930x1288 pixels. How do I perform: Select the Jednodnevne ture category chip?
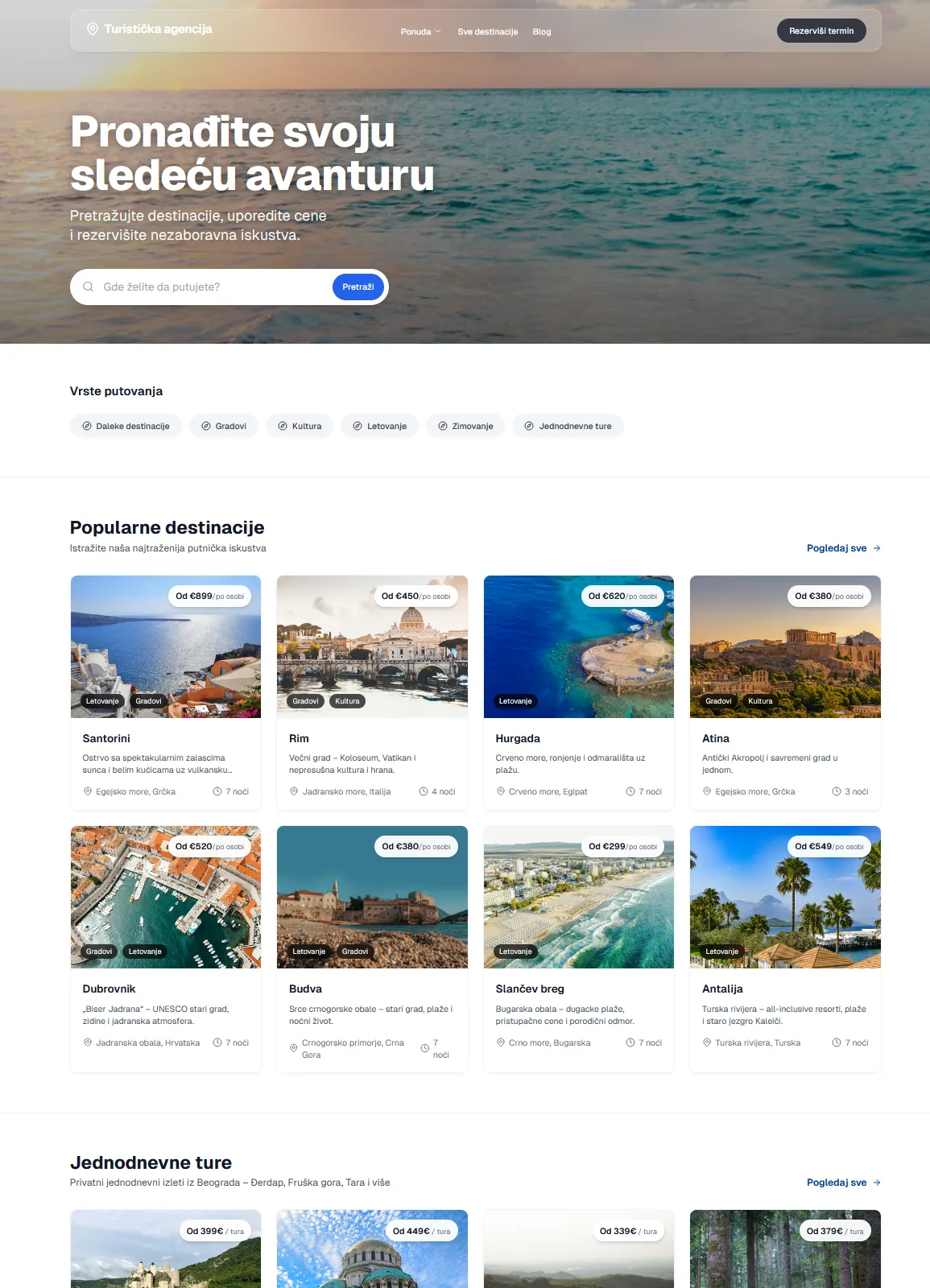(x=568, y=426)
